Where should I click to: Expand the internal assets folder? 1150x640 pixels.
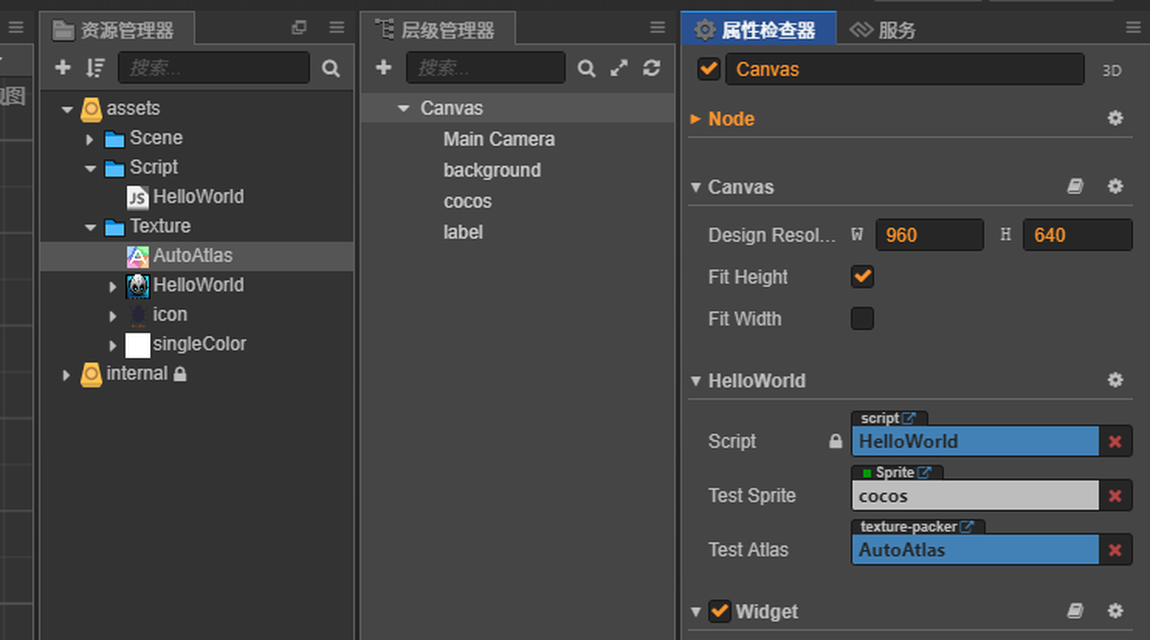click(67, 375)
